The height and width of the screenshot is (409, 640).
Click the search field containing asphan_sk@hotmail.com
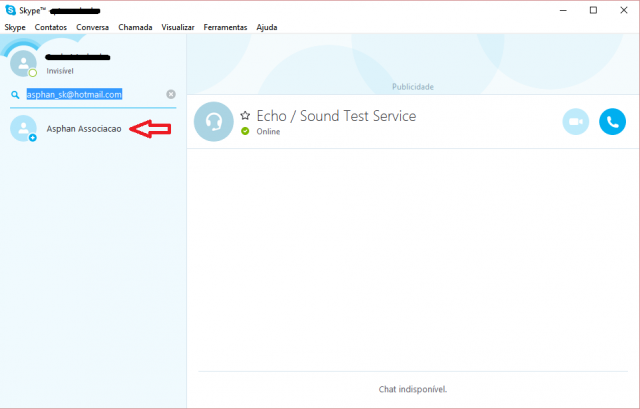click(x=94, y=95)
